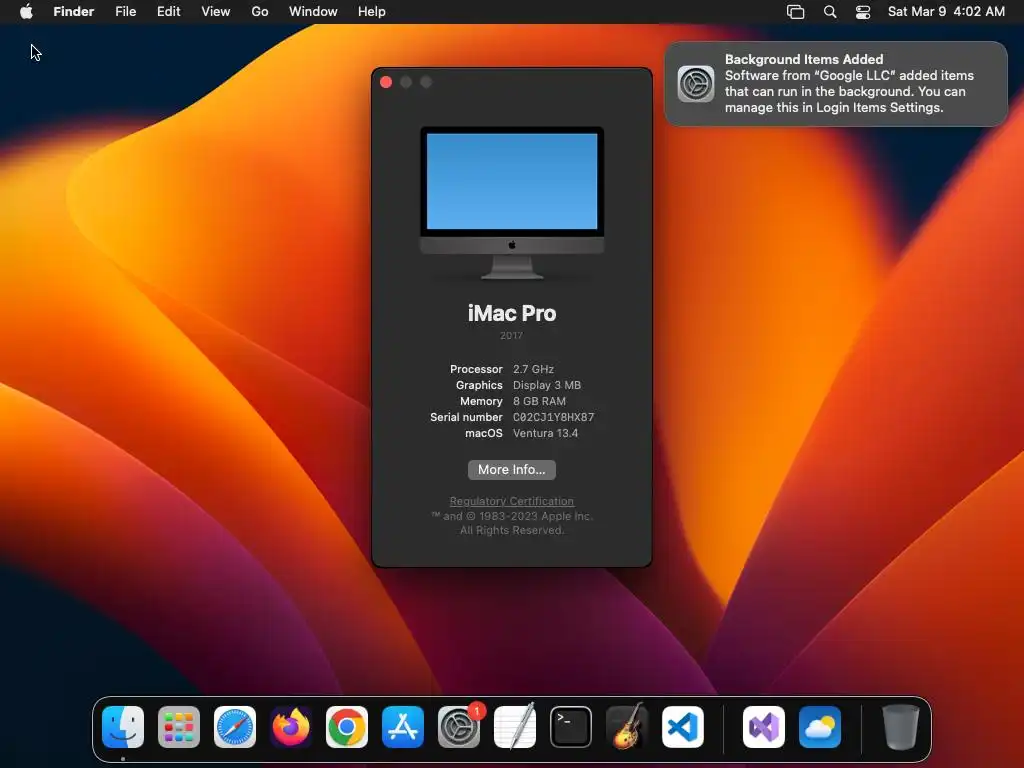Image resolution: width=1024 pixels, height=768 pixels.
Task: Open the Window menu
Action: point(313,12)
